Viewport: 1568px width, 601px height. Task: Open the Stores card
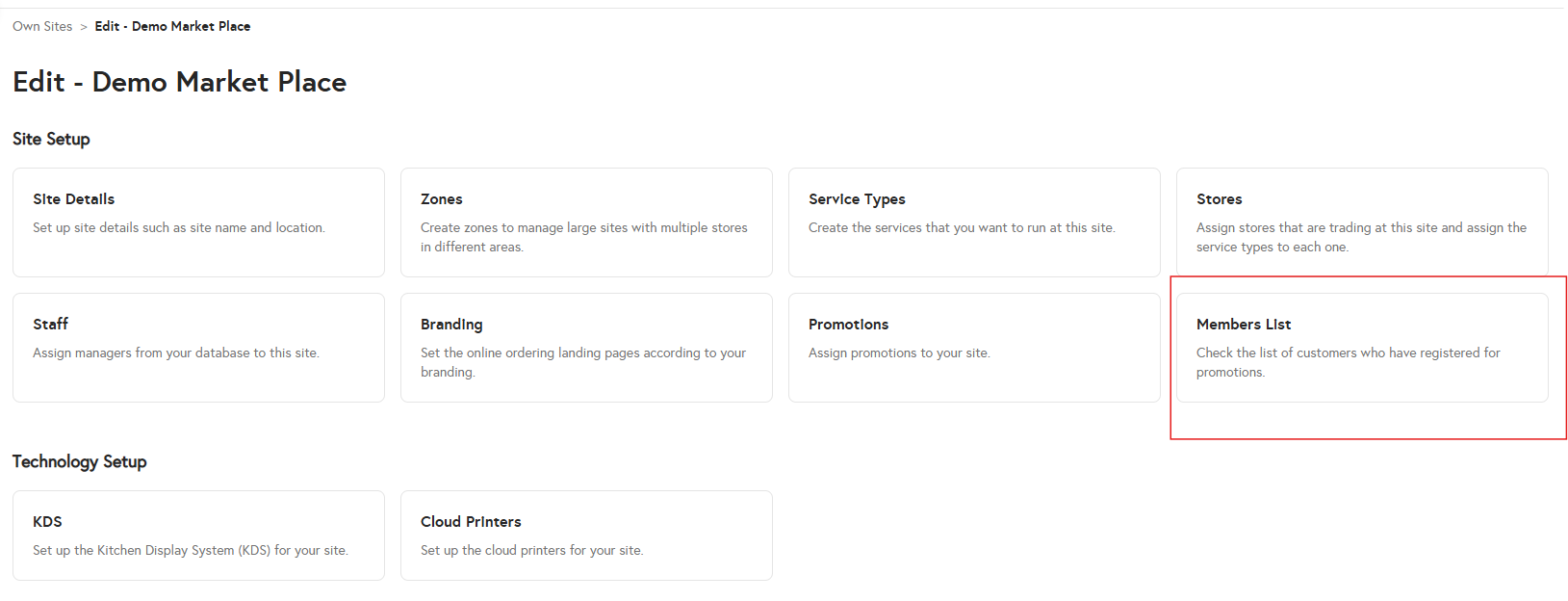pos(1362,222)
